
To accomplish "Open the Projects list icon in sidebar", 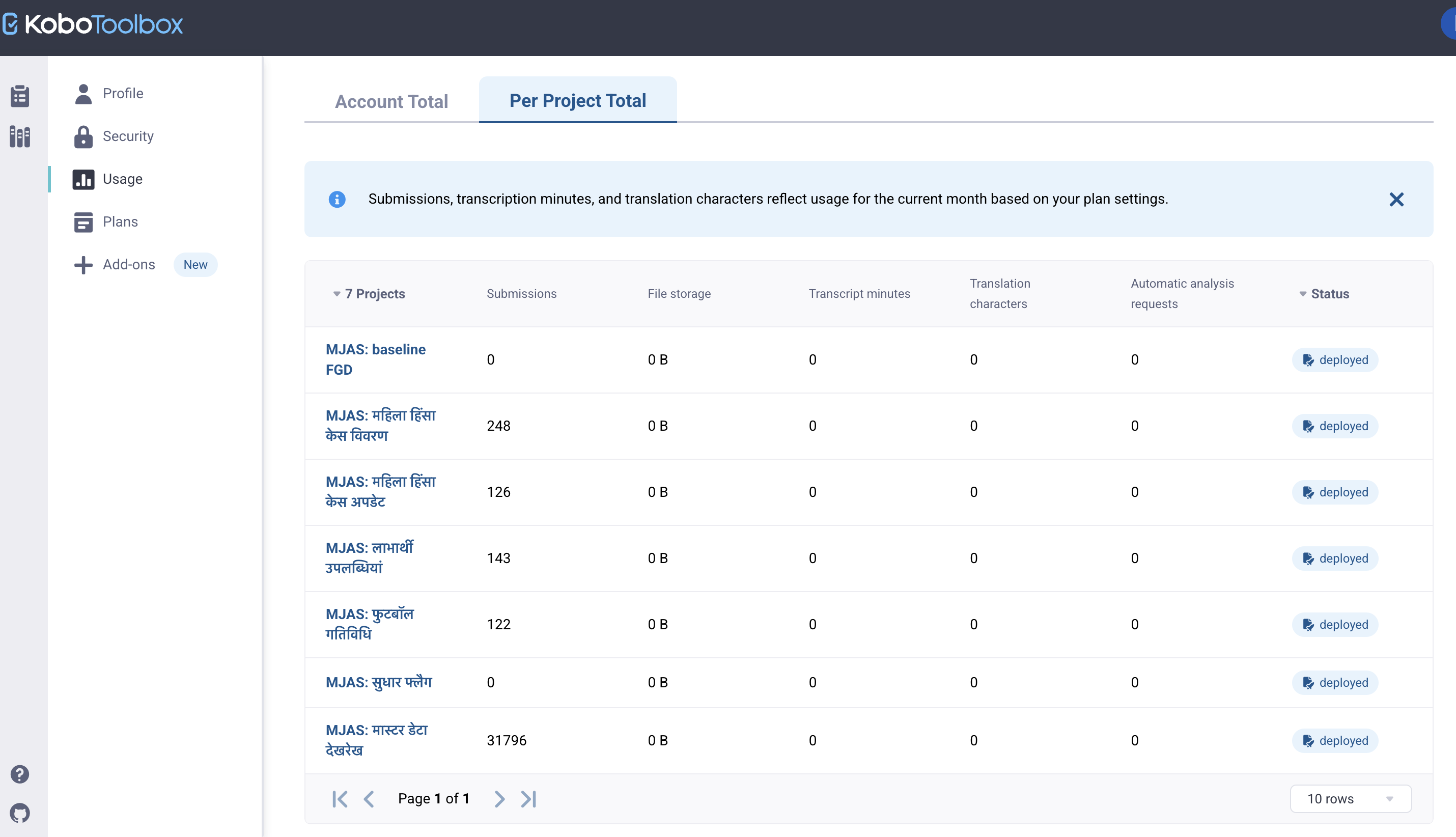I will (19, 96).
